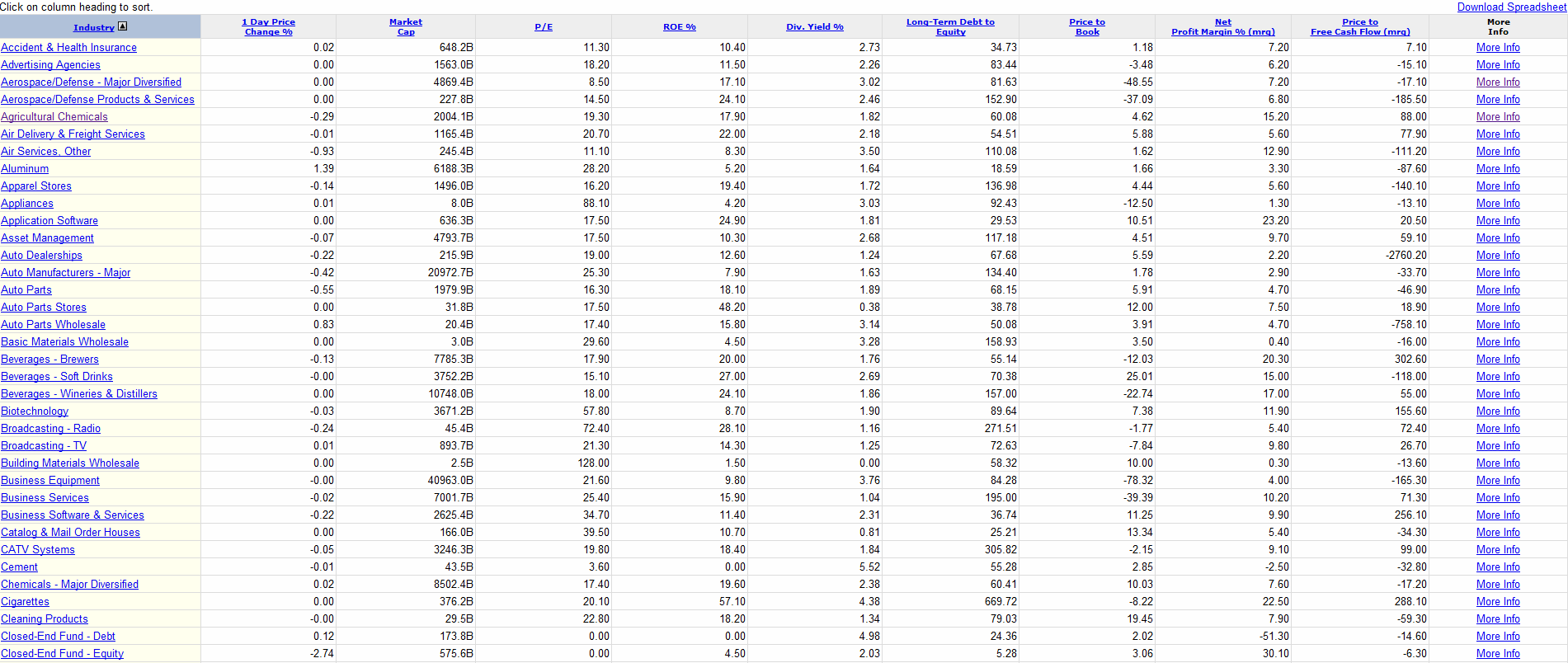Open CATV Systems industry link

38,550
